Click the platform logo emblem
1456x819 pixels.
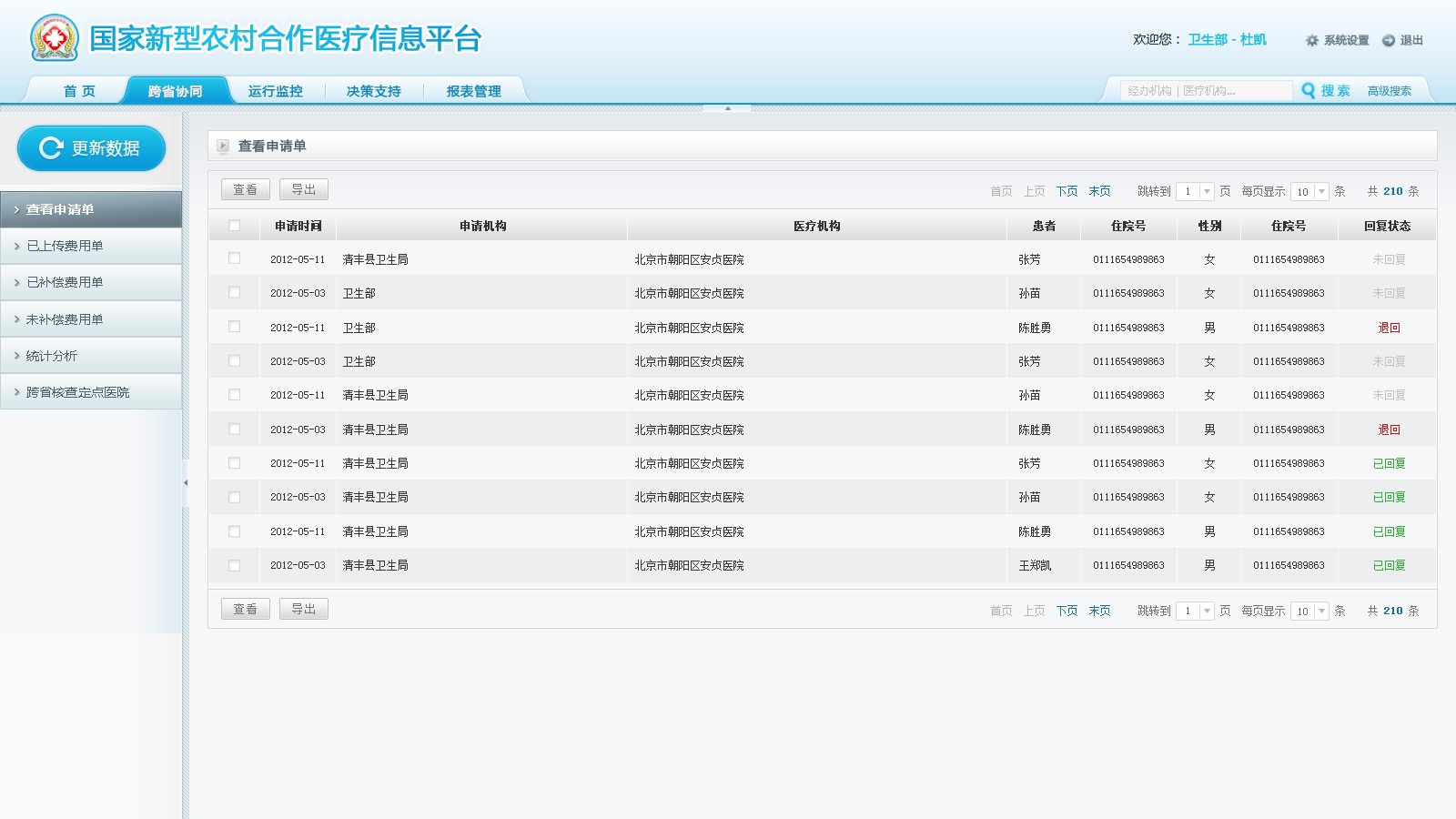coord(55,38)
